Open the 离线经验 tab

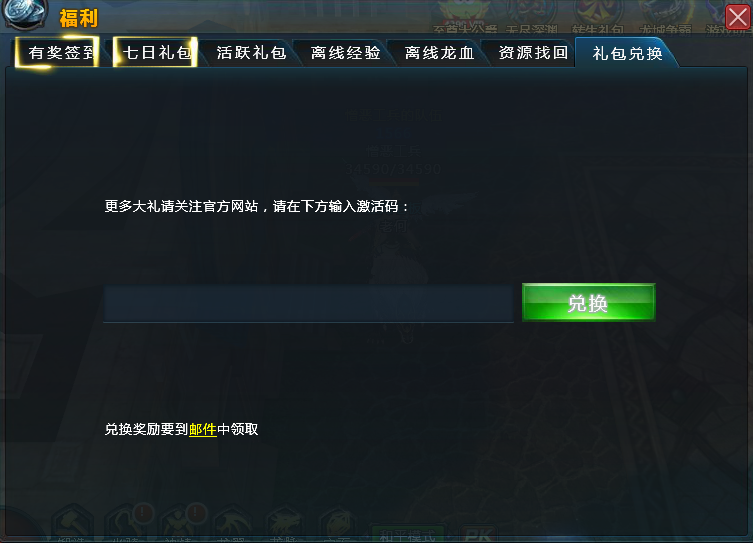[345, 53]
